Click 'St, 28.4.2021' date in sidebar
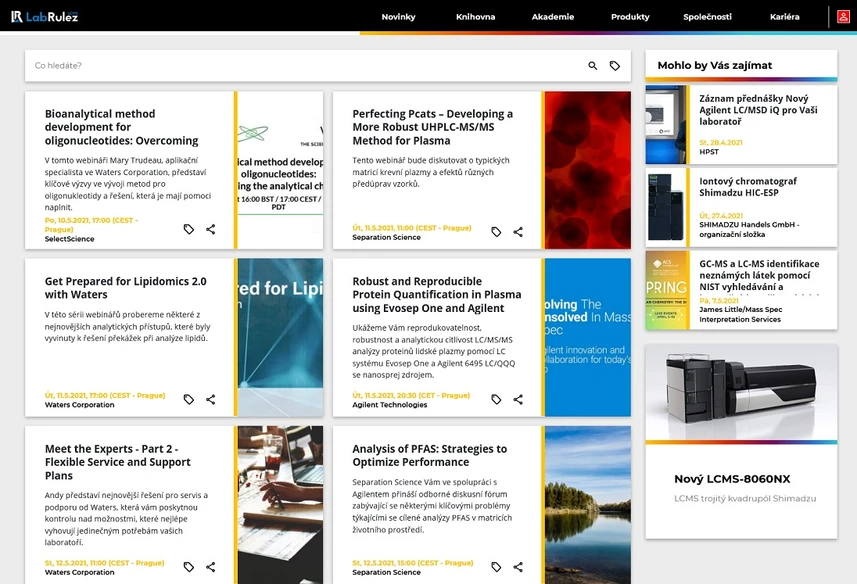The image size is (857, 584). click(721, 143)
